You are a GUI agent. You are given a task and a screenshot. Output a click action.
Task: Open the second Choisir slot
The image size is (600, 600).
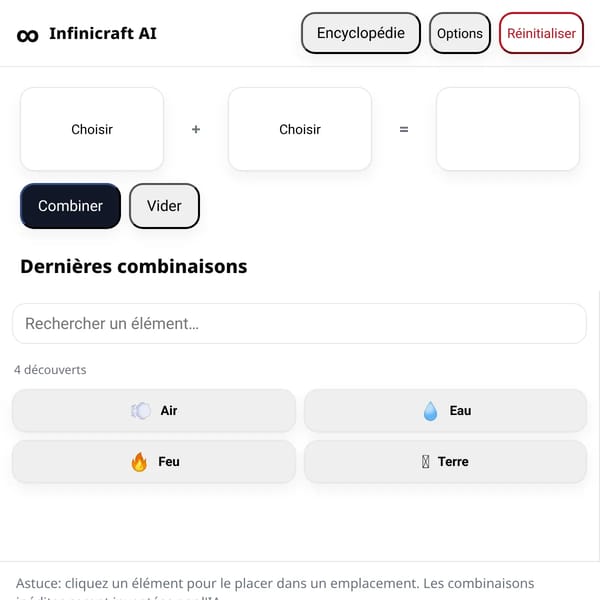coord(300,129)
